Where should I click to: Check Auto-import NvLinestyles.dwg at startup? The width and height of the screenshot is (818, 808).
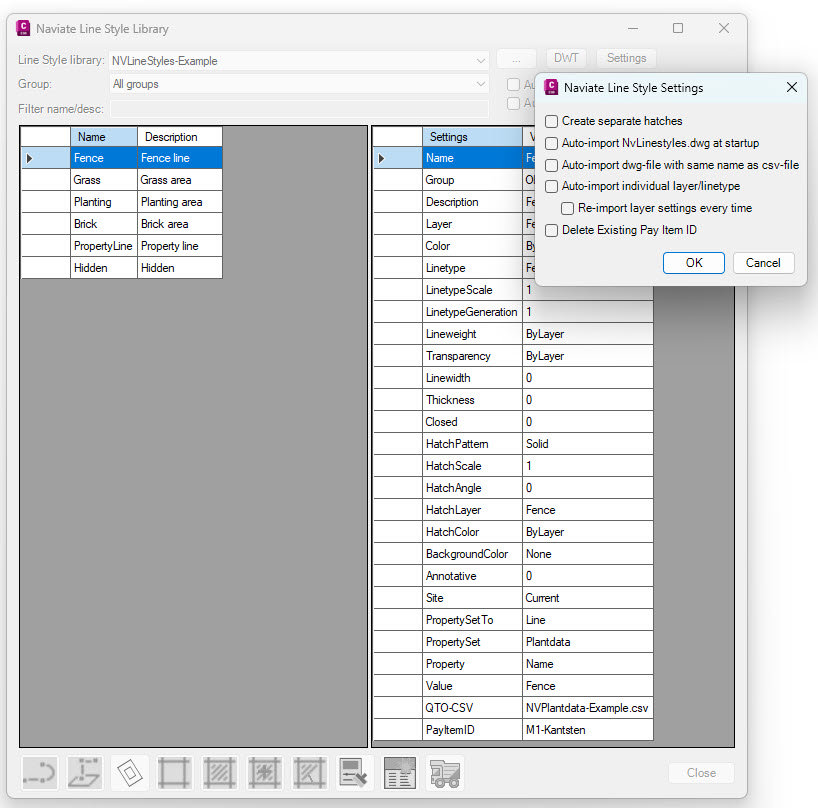[551, 143]
